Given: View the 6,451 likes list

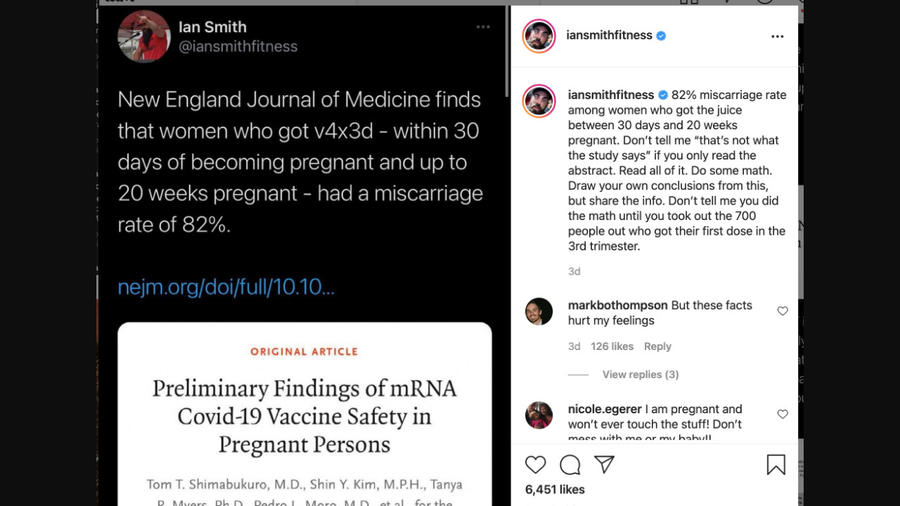Looking at the screenshot, I should [555, 489].
